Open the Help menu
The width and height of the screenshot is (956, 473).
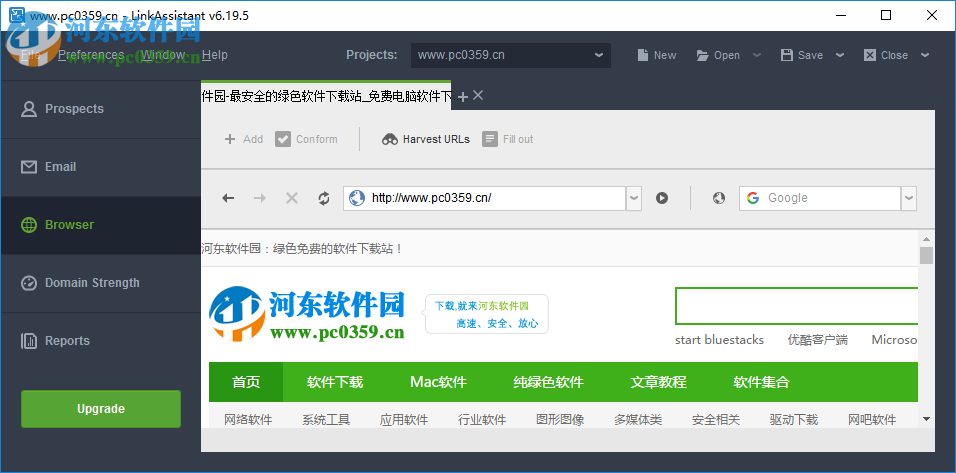(x=215, y=55)
